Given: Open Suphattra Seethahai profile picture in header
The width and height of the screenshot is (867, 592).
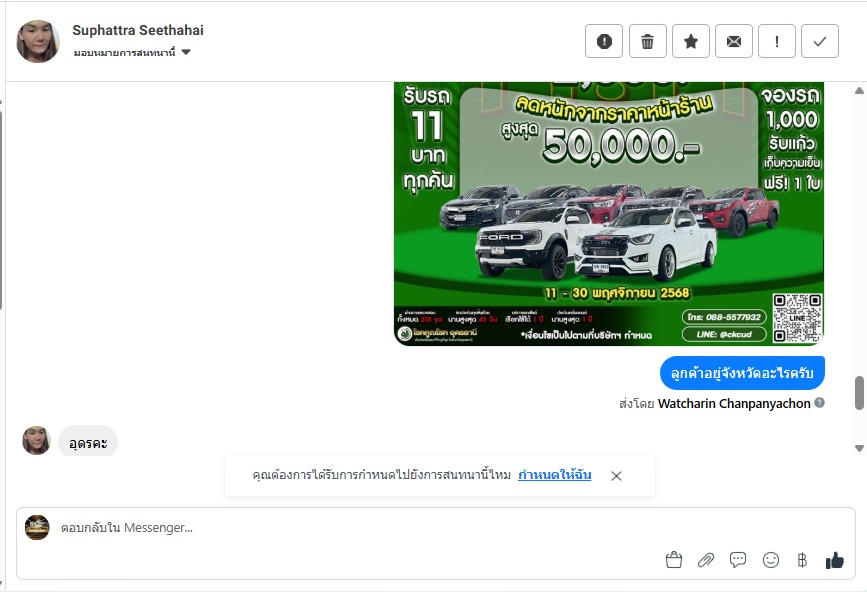Looking at the screenshot, I should pyautogui.click(x=38, y=41).
